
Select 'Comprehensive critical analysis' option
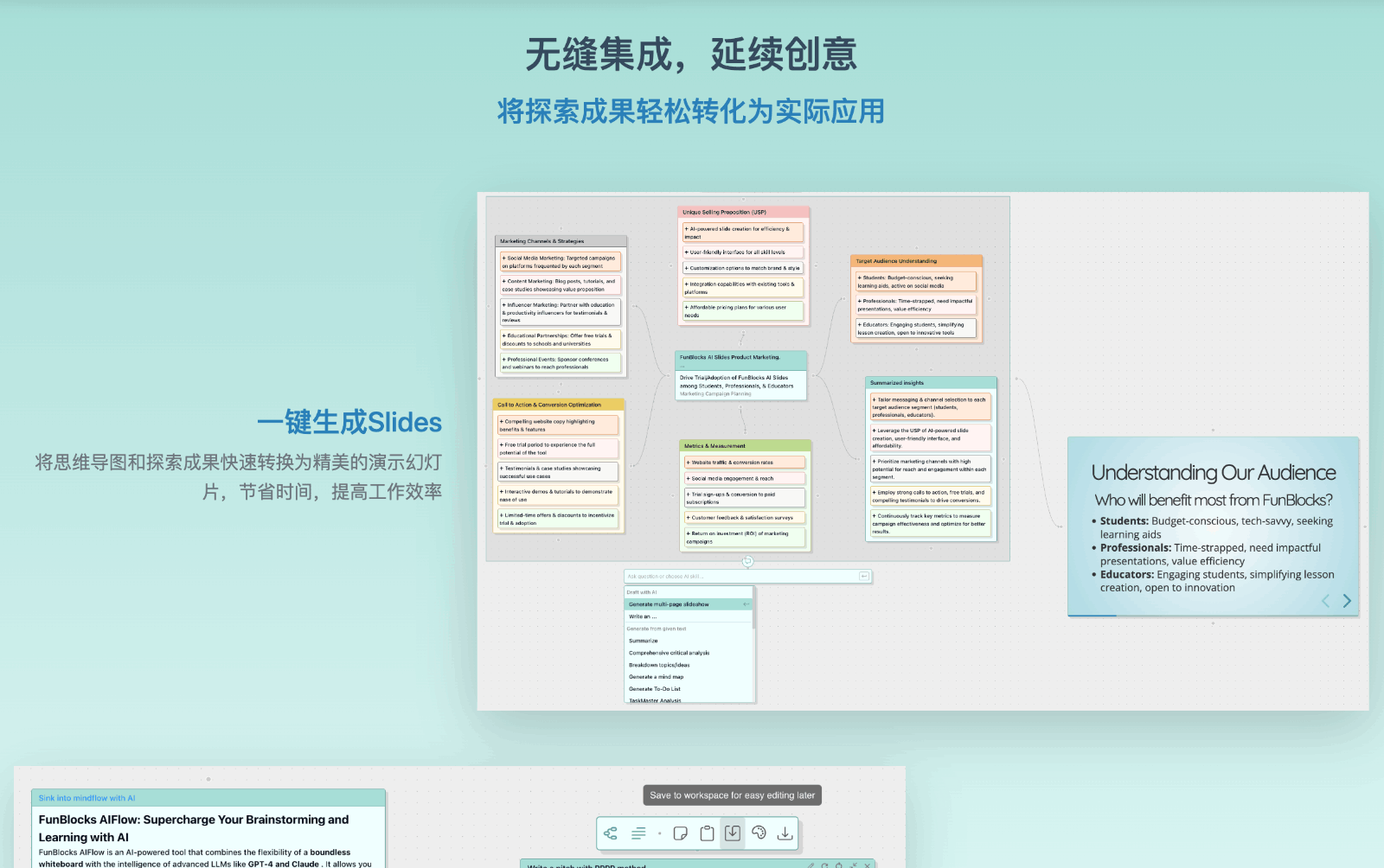(669, 653)
